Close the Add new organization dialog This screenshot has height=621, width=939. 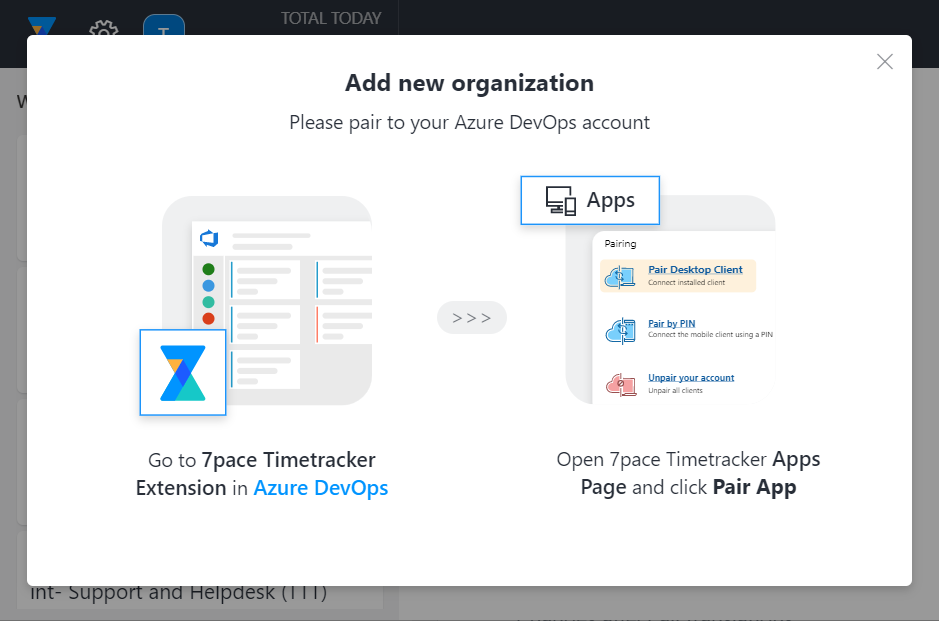coord(885,62)
